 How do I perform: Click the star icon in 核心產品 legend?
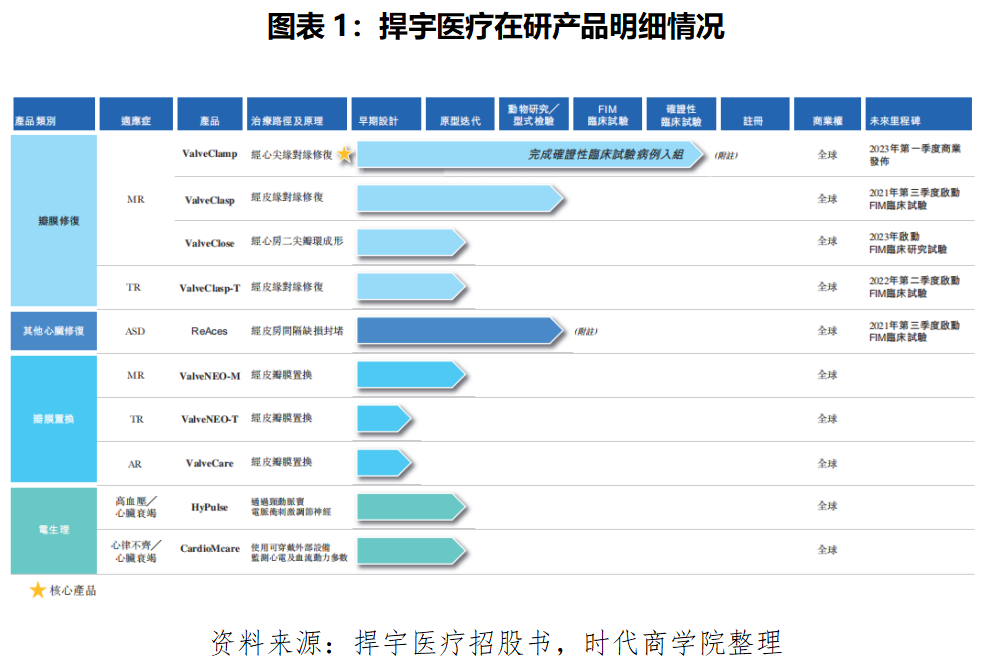click(x=38, y=590)
